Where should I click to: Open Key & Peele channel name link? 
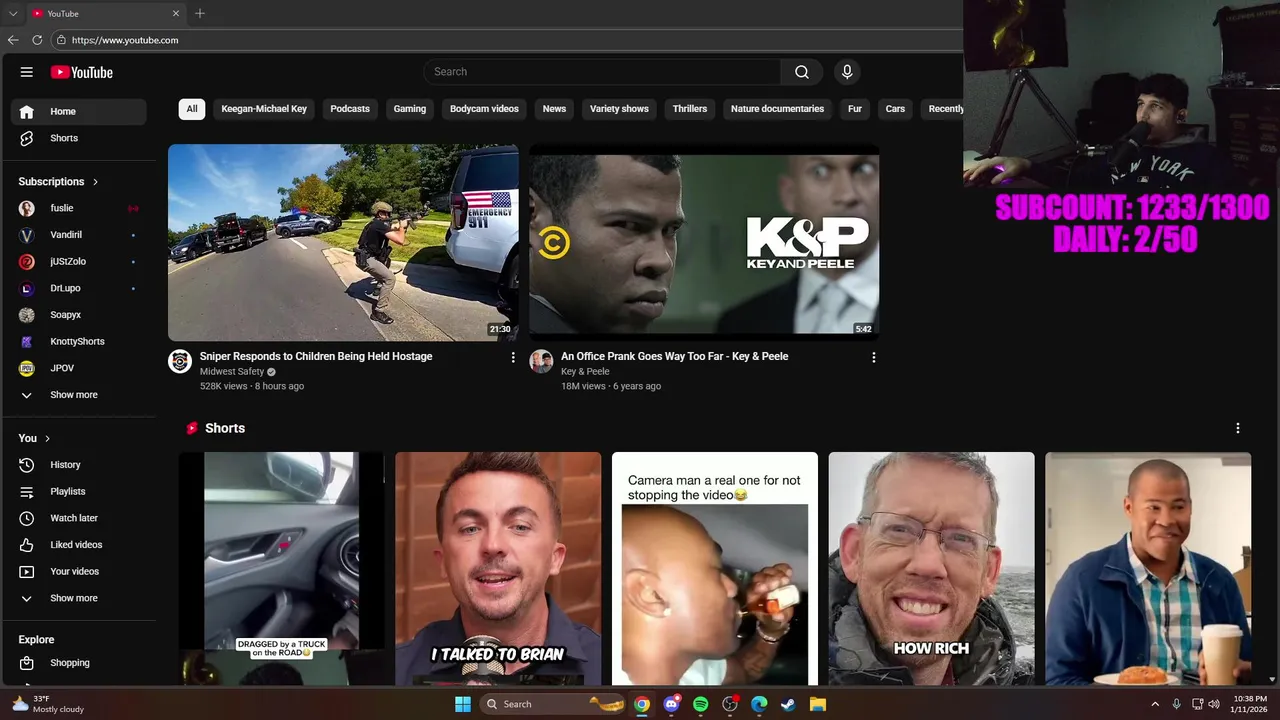(585, 372)
